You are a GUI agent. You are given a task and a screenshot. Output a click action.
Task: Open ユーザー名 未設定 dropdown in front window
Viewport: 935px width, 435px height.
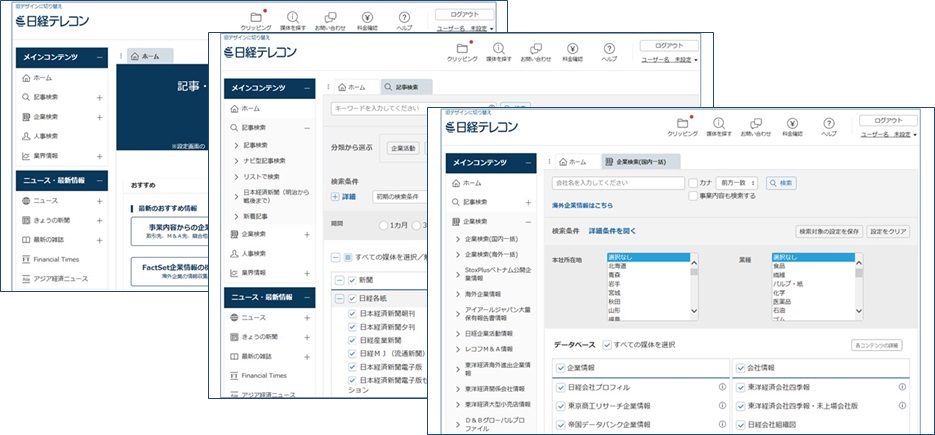pos(888,135)
